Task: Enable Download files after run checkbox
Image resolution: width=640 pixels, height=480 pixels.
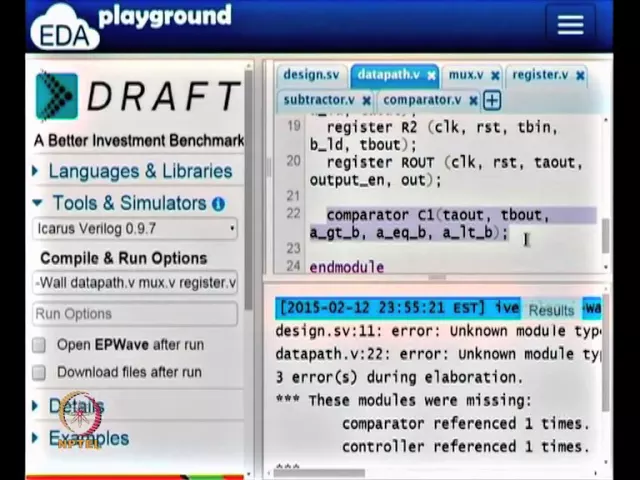Action: [x=39, y=372]
